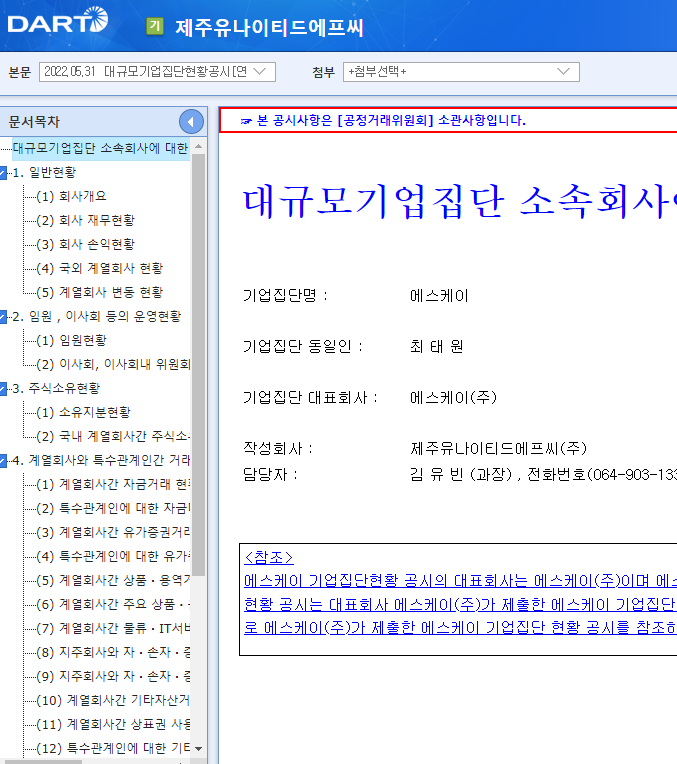The height and width of the screenshot is (764, 677).
Task: Open (8) 지주회사와 자・손자 entry
Action: 113,652
